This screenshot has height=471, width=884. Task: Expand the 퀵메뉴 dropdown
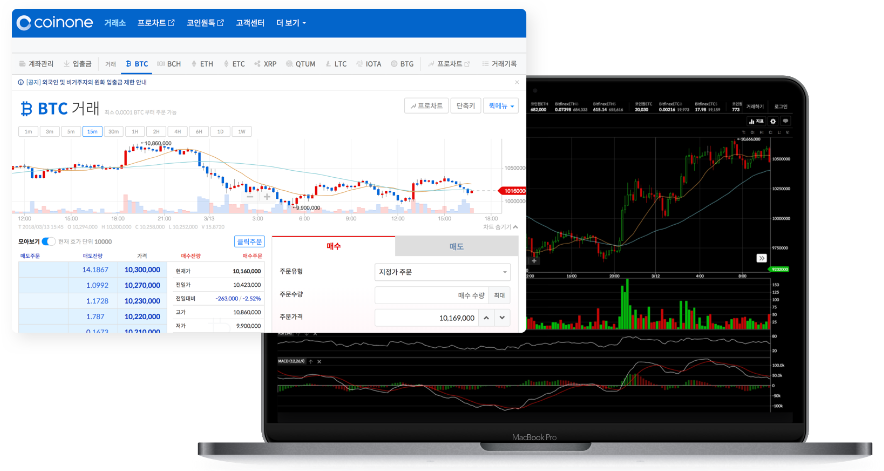(x=501, y=105)
